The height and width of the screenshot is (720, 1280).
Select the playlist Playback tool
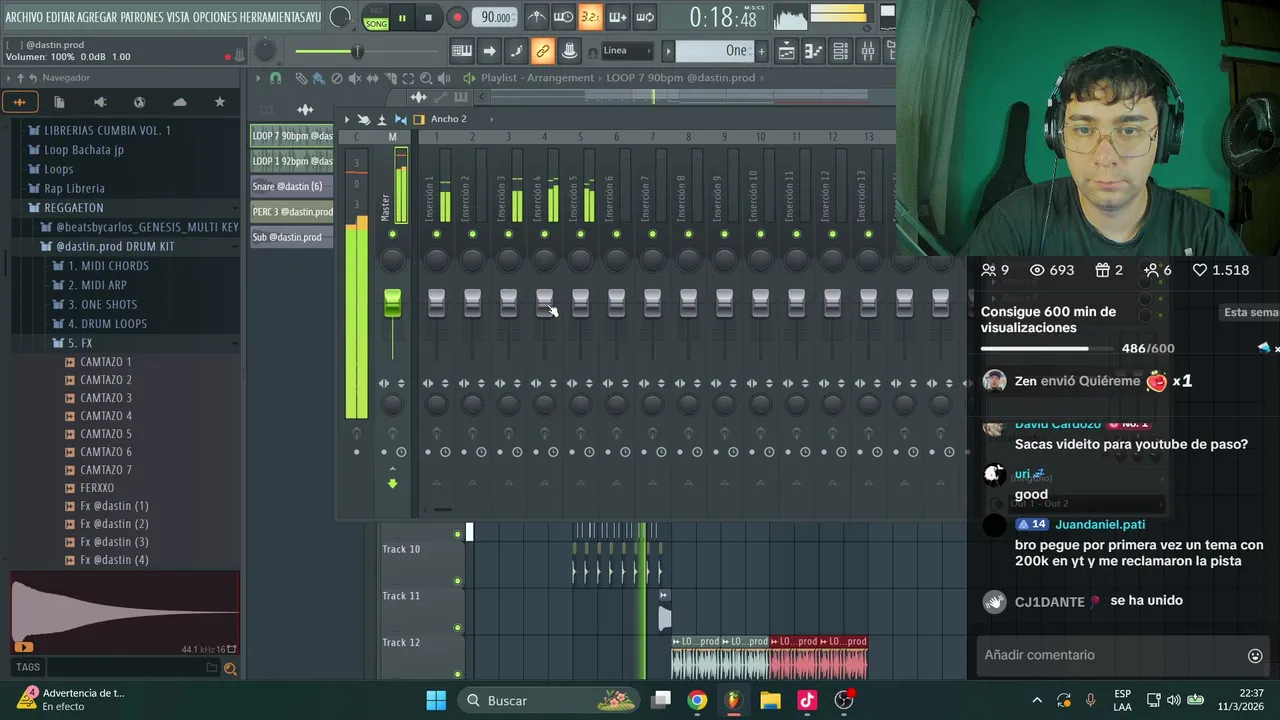coord(444,78)
